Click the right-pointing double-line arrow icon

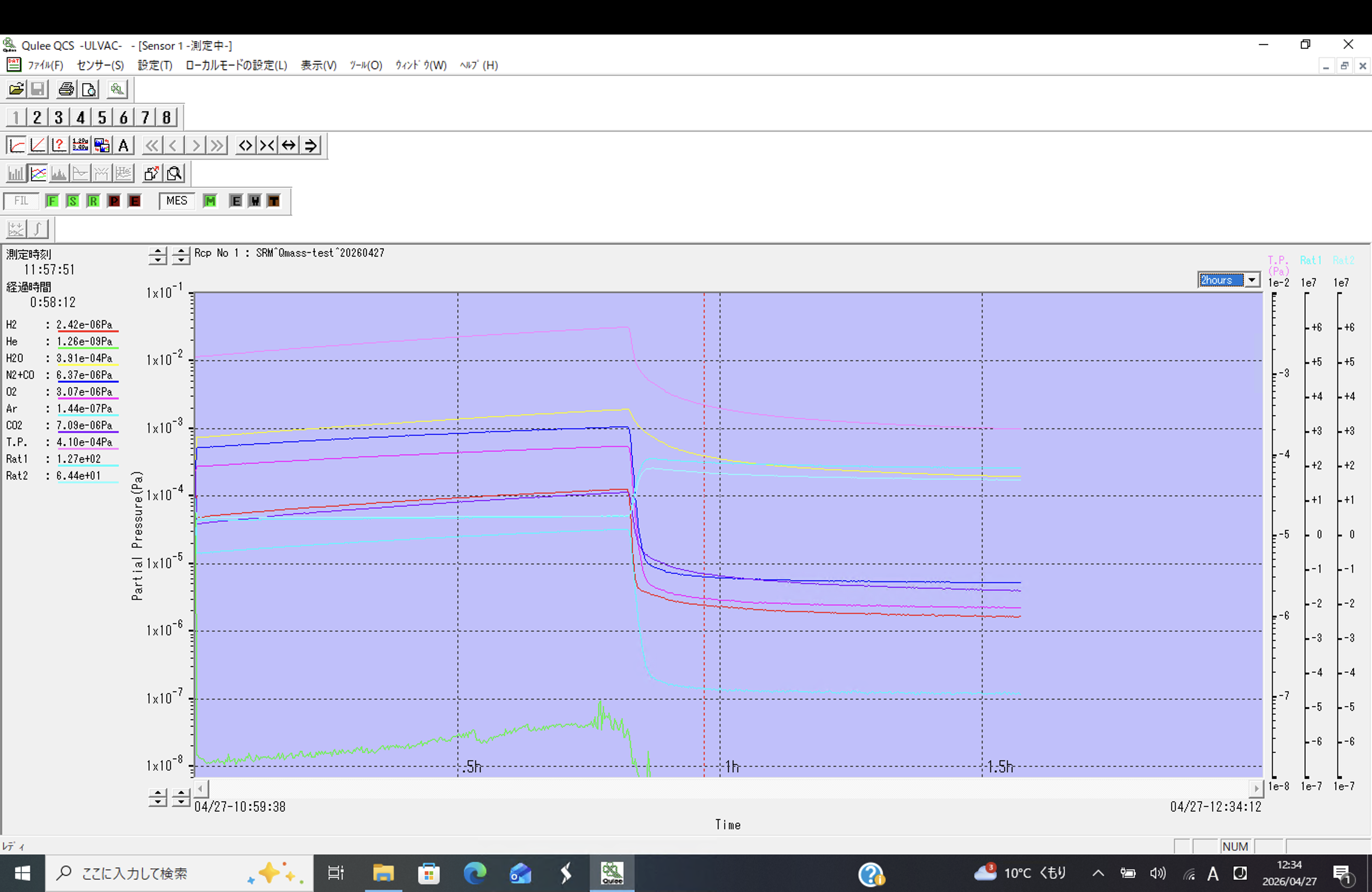click(311, 145)
